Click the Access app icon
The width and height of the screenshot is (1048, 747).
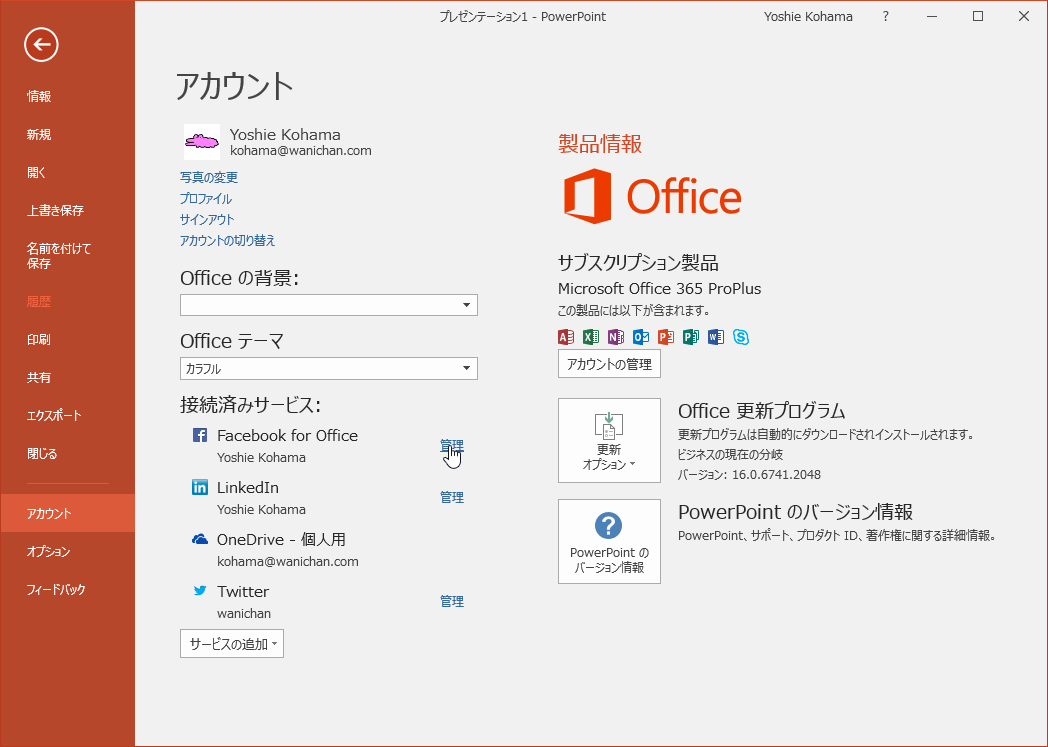(565, 337)
